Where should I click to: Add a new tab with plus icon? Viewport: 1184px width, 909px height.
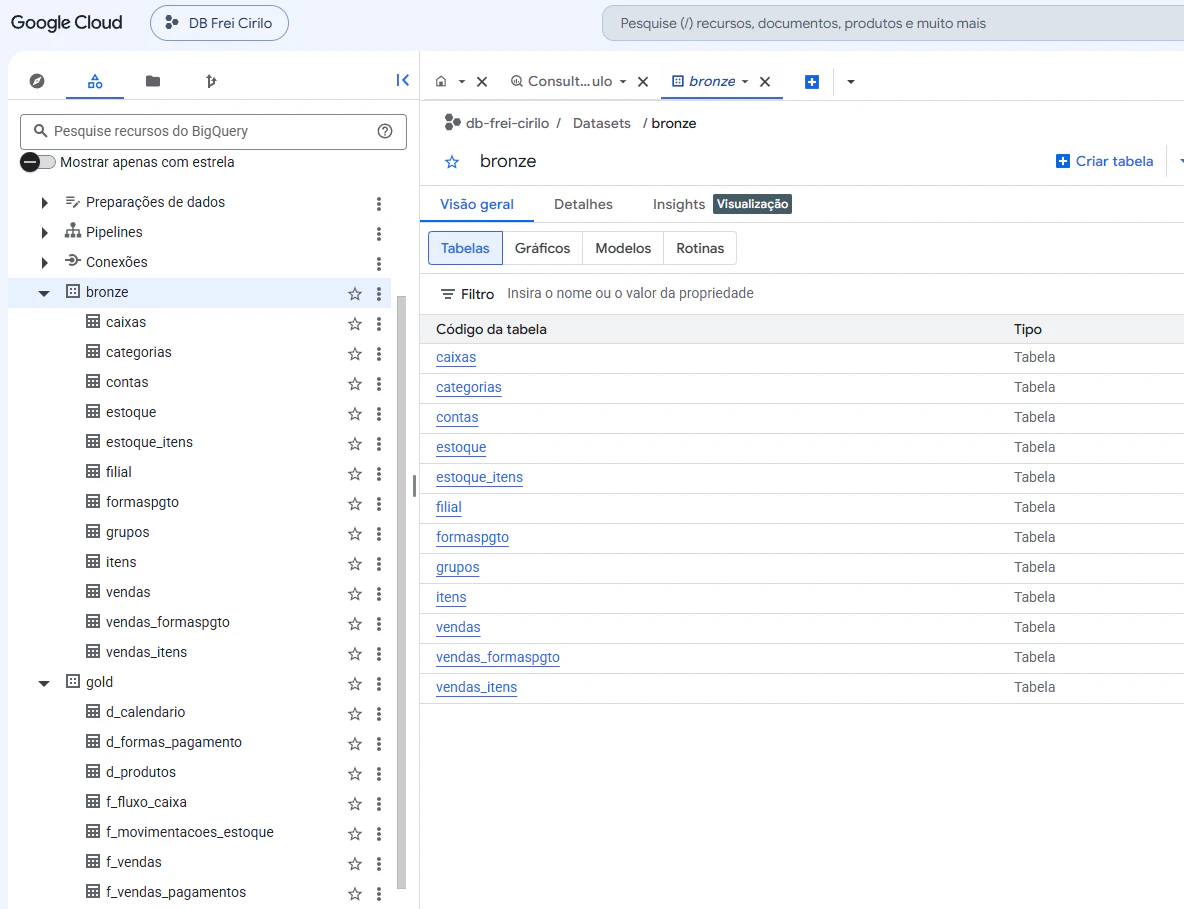click(812, 82)
